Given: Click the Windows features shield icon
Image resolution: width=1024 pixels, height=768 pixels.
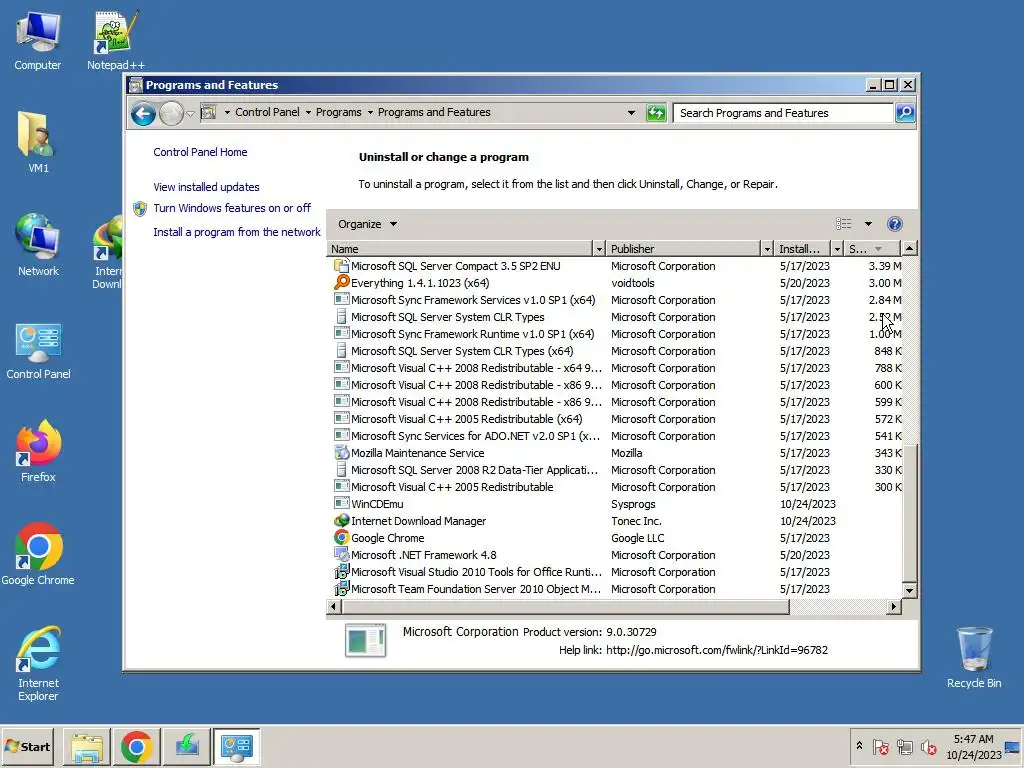Looking at the screenshot, I should pyautogui.click(x=140, y=208).
